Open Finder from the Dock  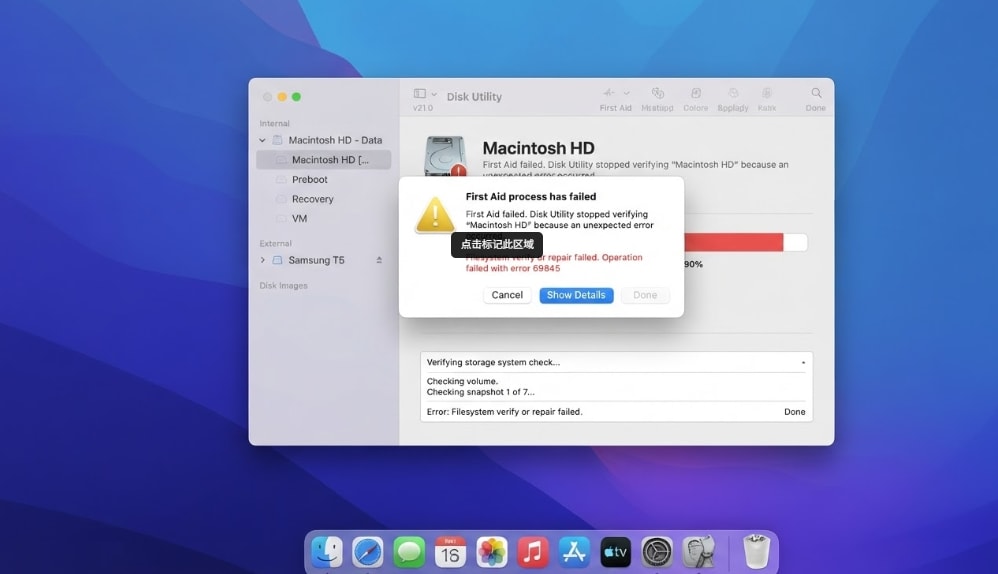327,552
